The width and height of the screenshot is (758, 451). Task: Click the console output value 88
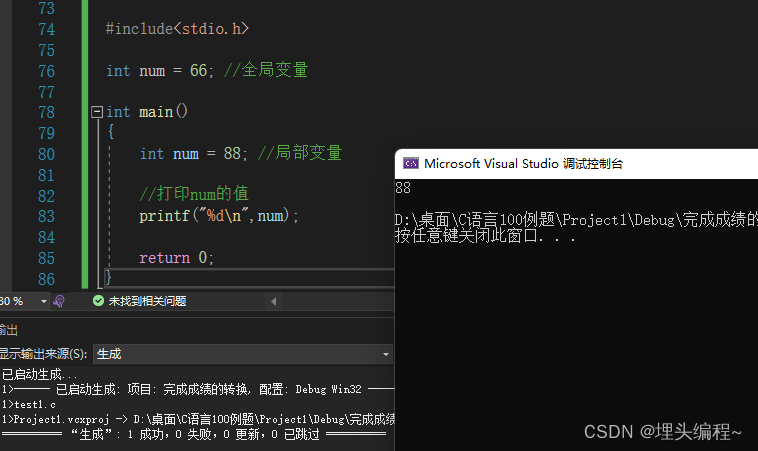coord(403,188)
